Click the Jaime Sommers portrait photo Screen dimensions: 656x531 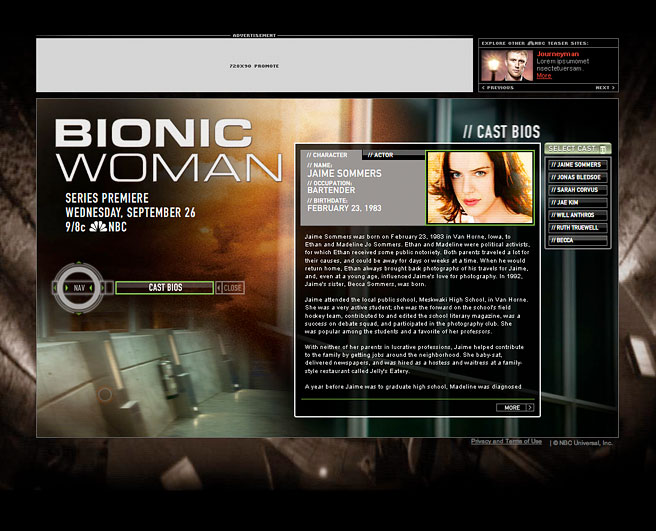[x=480, y=187]
